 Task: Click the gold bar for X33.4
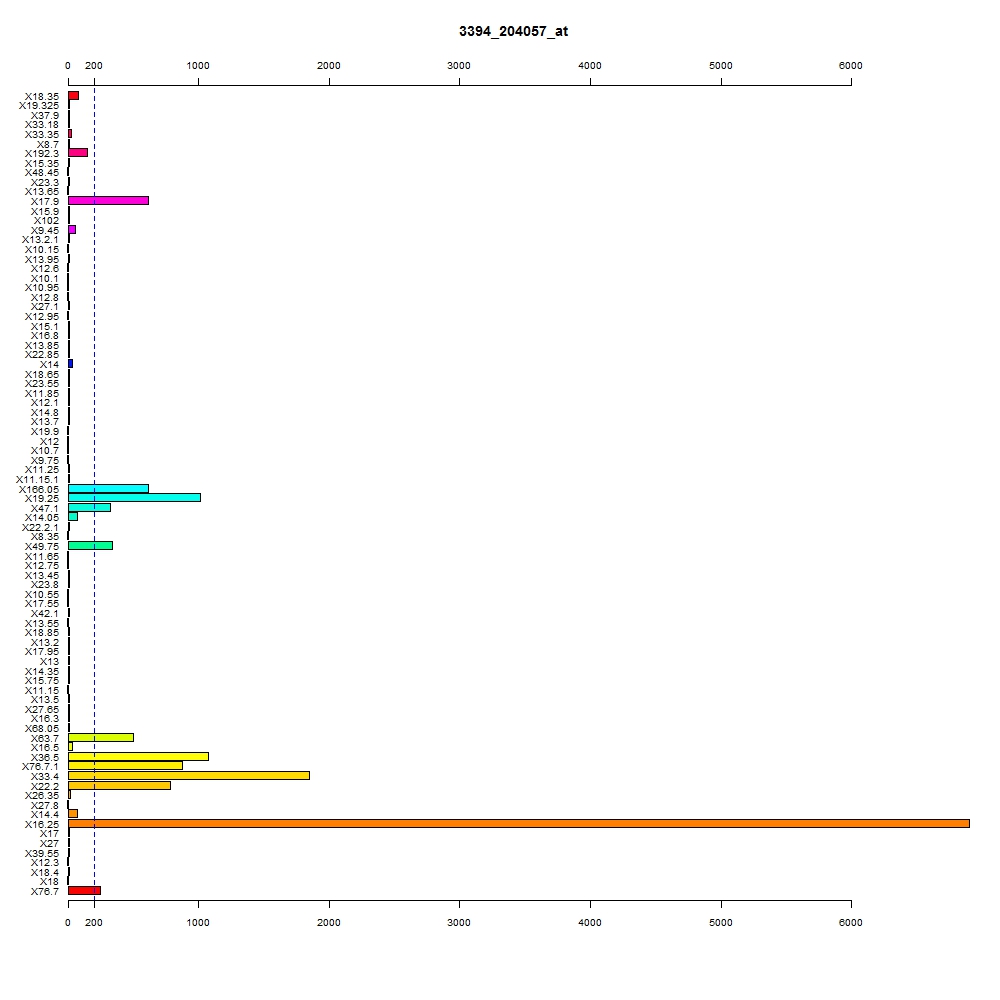[x=189, y=776]
